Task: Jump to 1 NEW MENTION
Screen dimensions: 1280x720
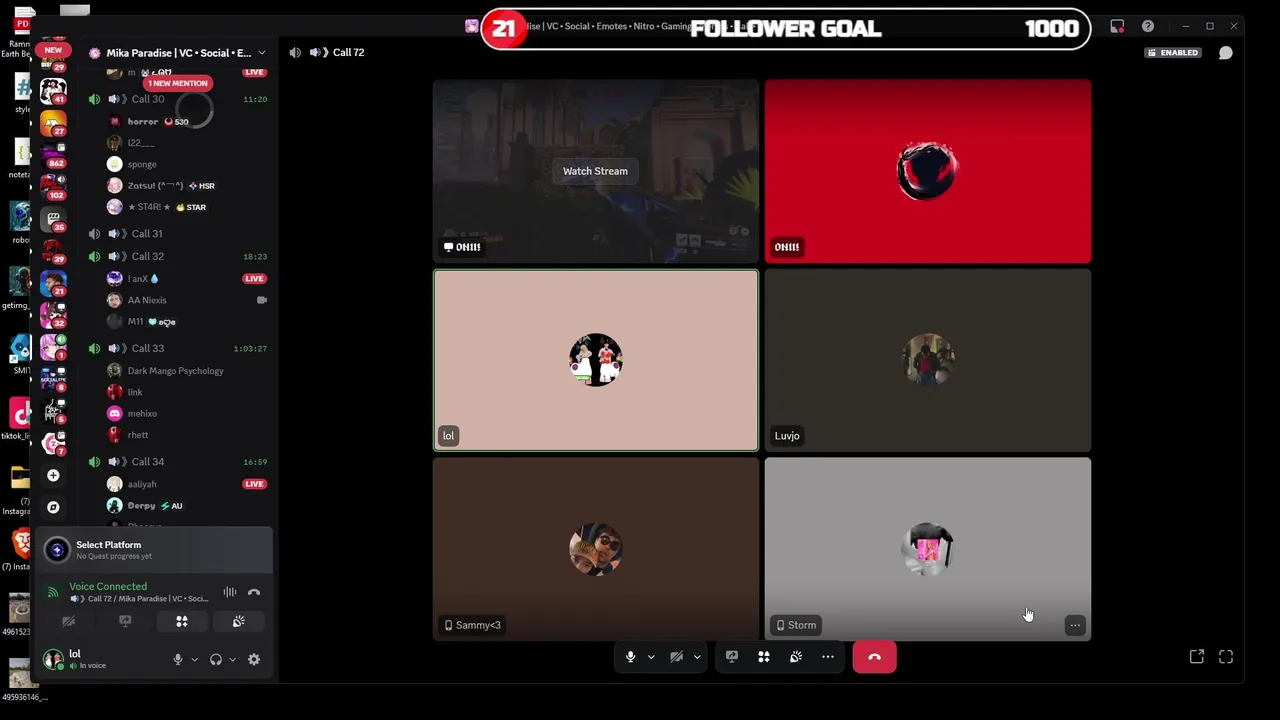Action: [178, 83]
